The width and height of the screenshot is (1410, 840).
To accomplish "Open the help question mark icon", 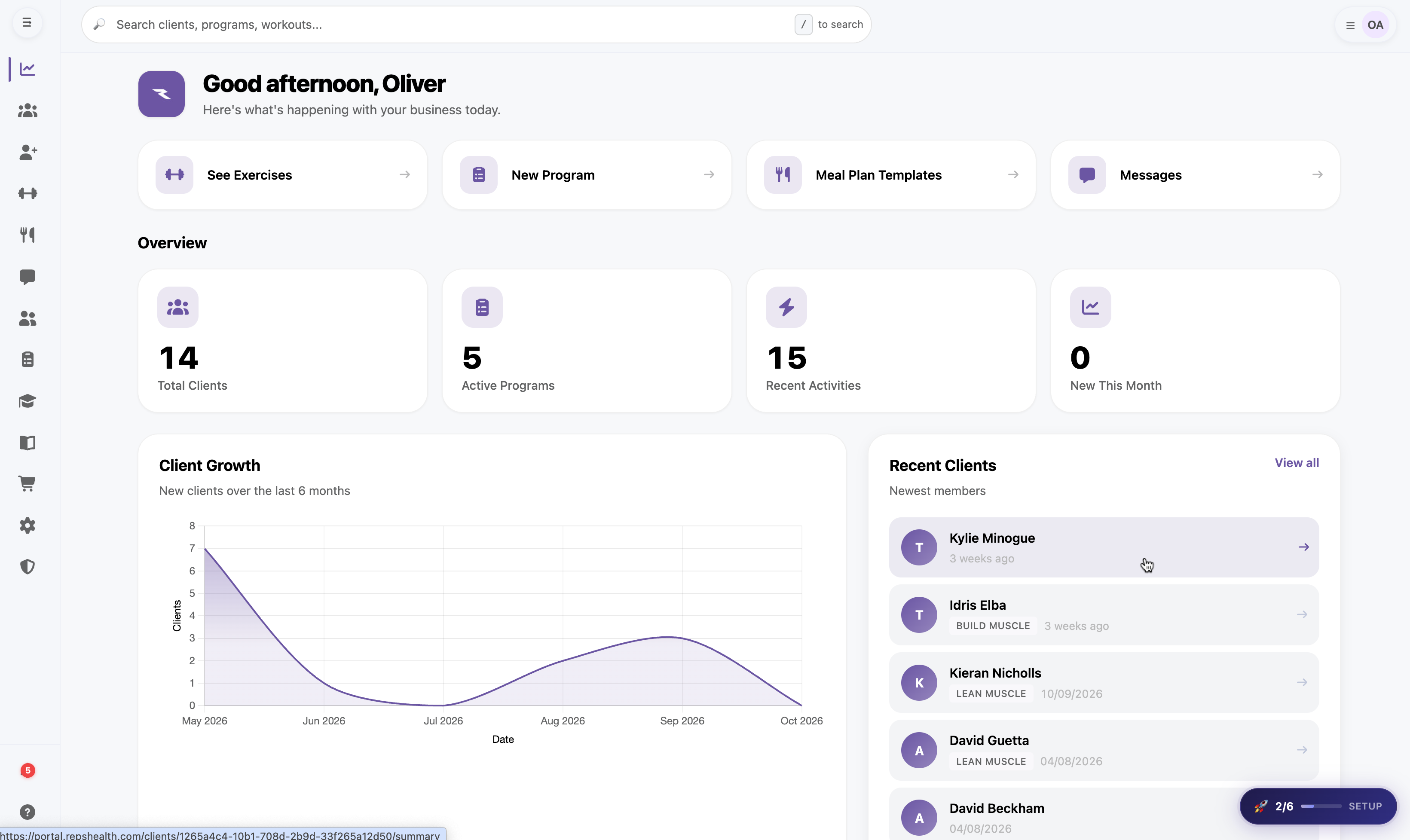I will click(27, 812).
